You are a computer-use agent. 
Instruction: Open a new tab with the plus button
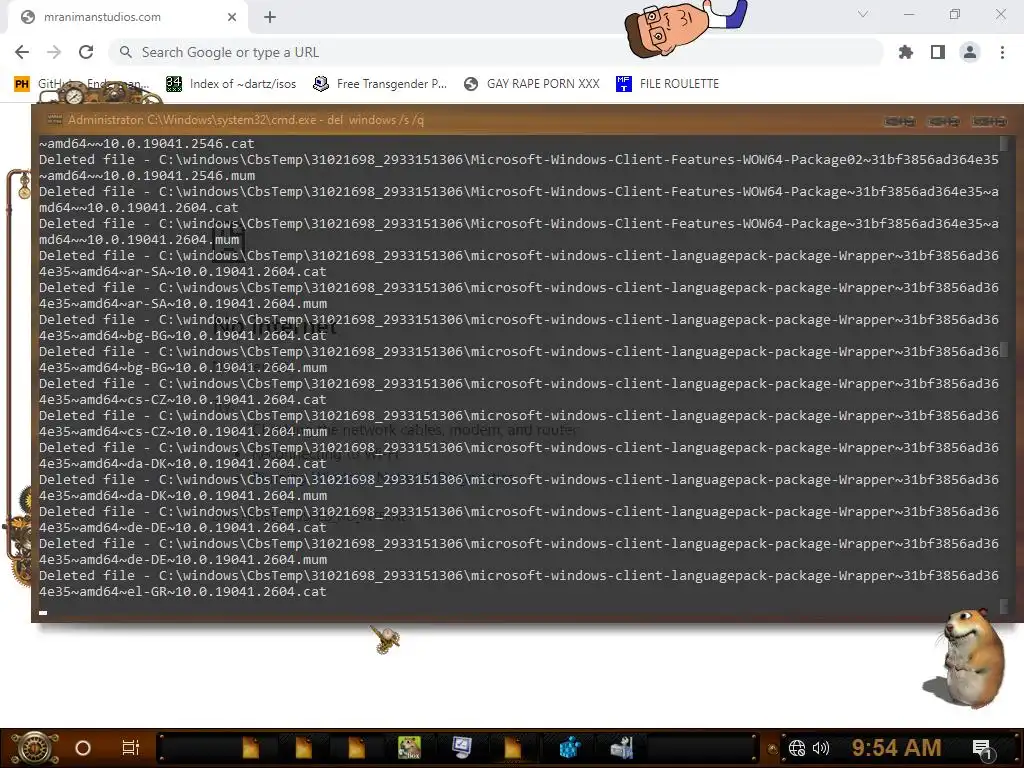pyautogui.click(x=270, y=17)
